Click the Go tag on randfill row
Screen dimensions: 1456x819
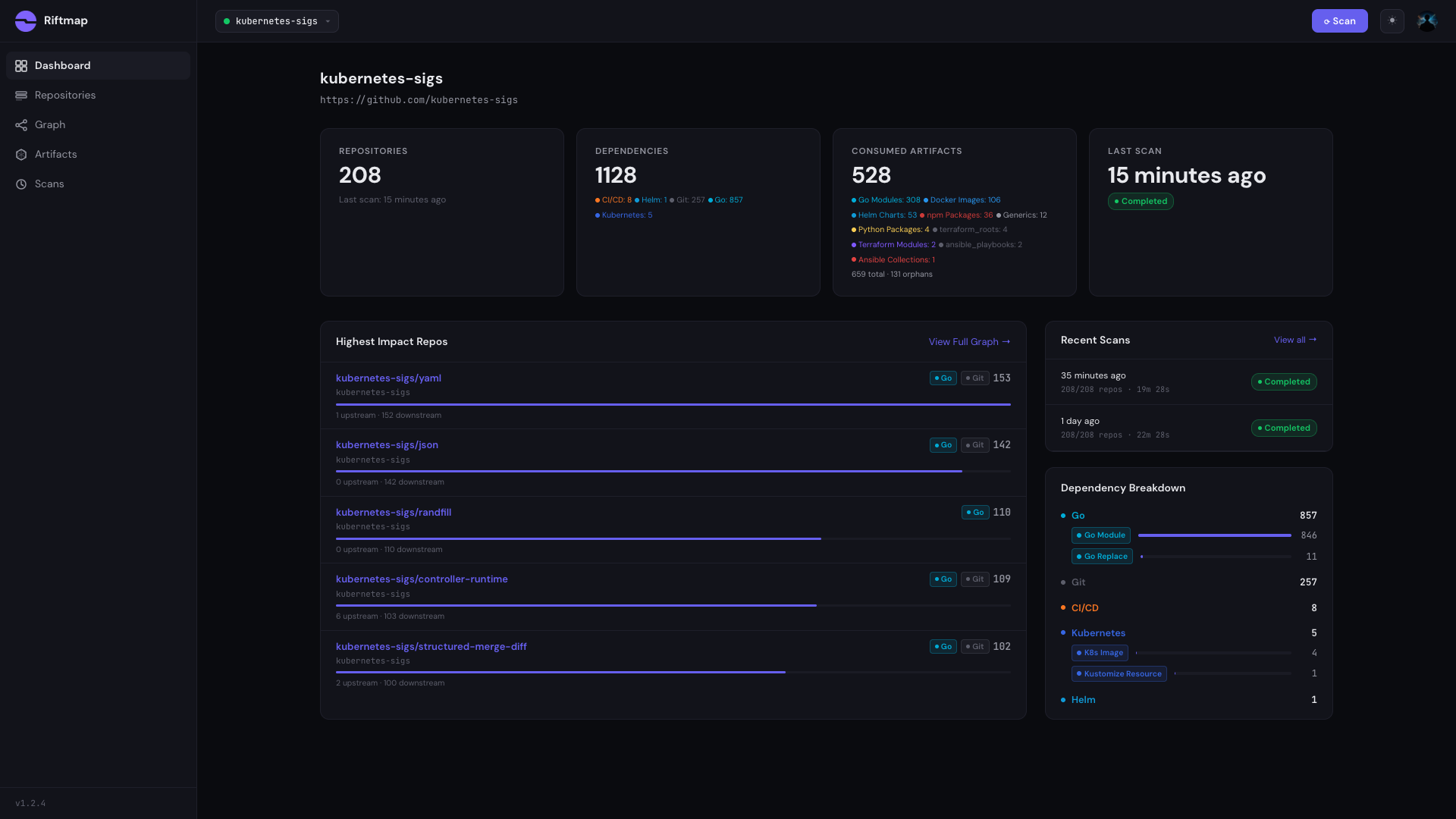pos(975,513)
